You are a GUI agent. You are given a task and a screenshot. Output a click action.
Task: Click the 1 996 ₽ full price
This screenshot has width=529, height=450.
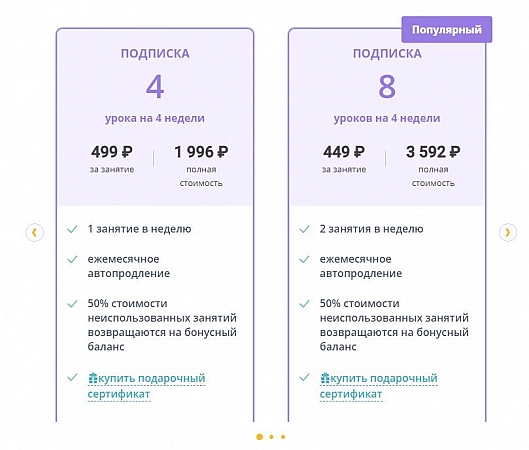tap(201, 152)
